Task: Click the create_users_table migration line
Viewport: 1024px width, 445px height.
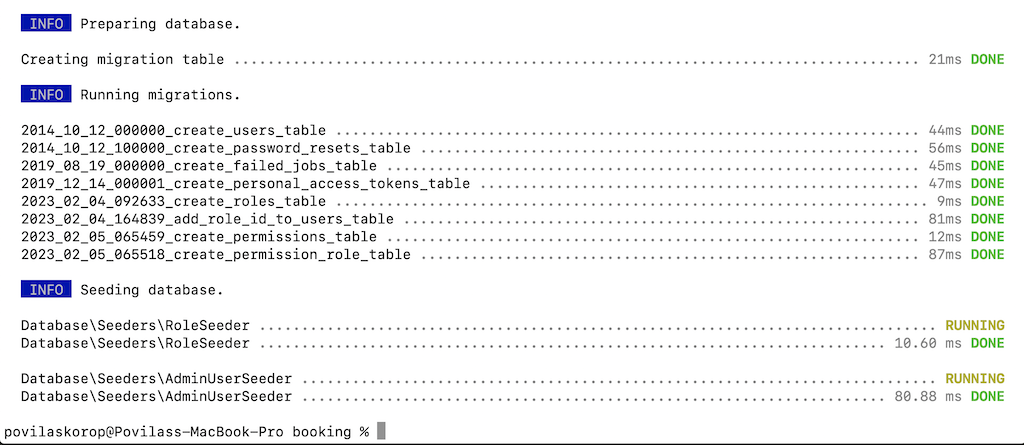Action: coord(513,131)
